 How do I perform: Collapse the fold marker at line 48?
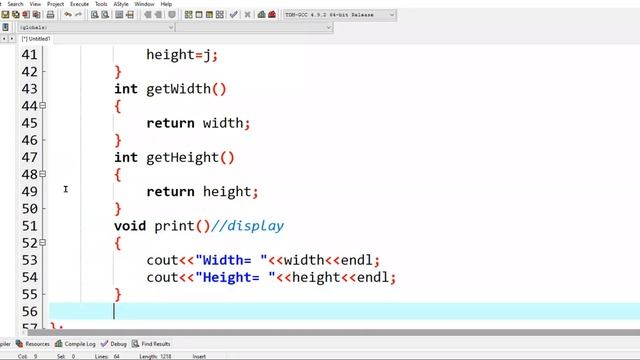(42, 174)
